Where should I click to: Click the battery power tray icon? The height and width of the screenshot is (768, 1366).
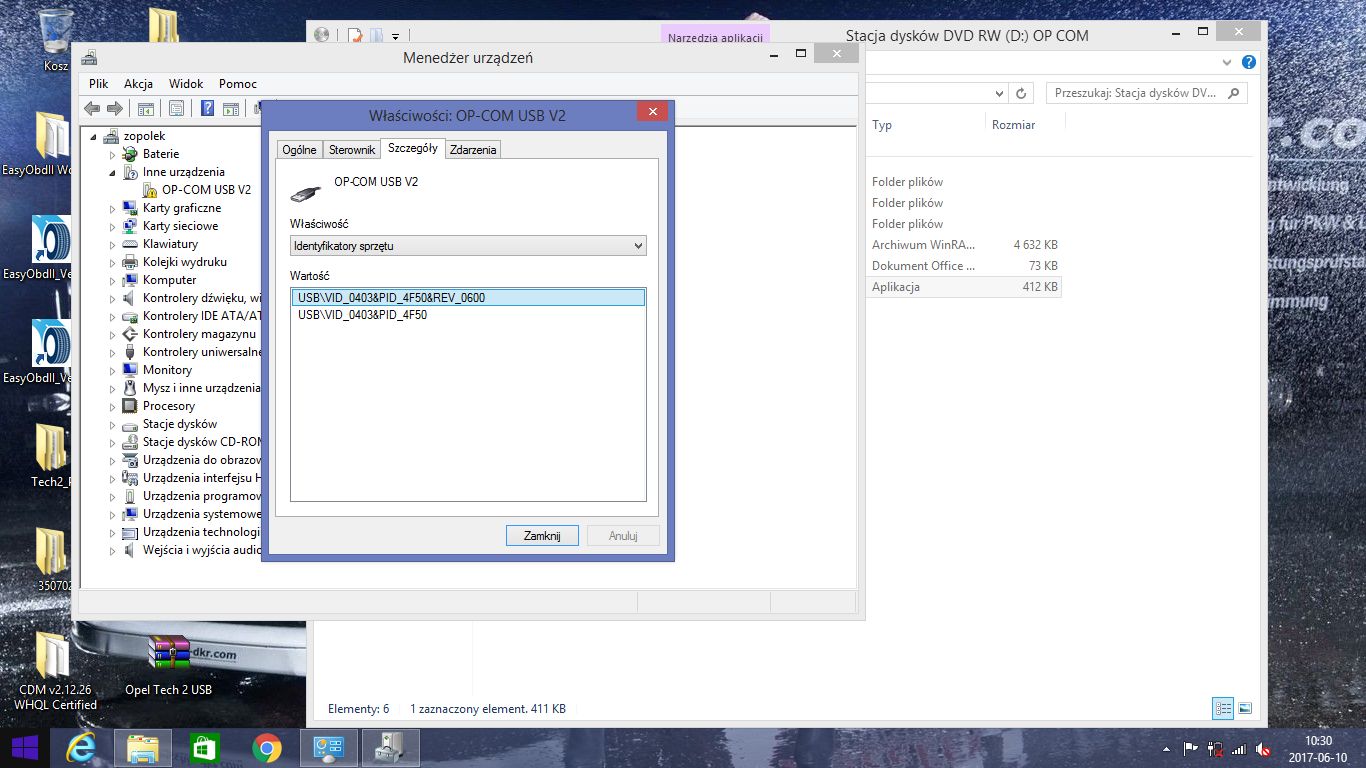point(1215,748)
